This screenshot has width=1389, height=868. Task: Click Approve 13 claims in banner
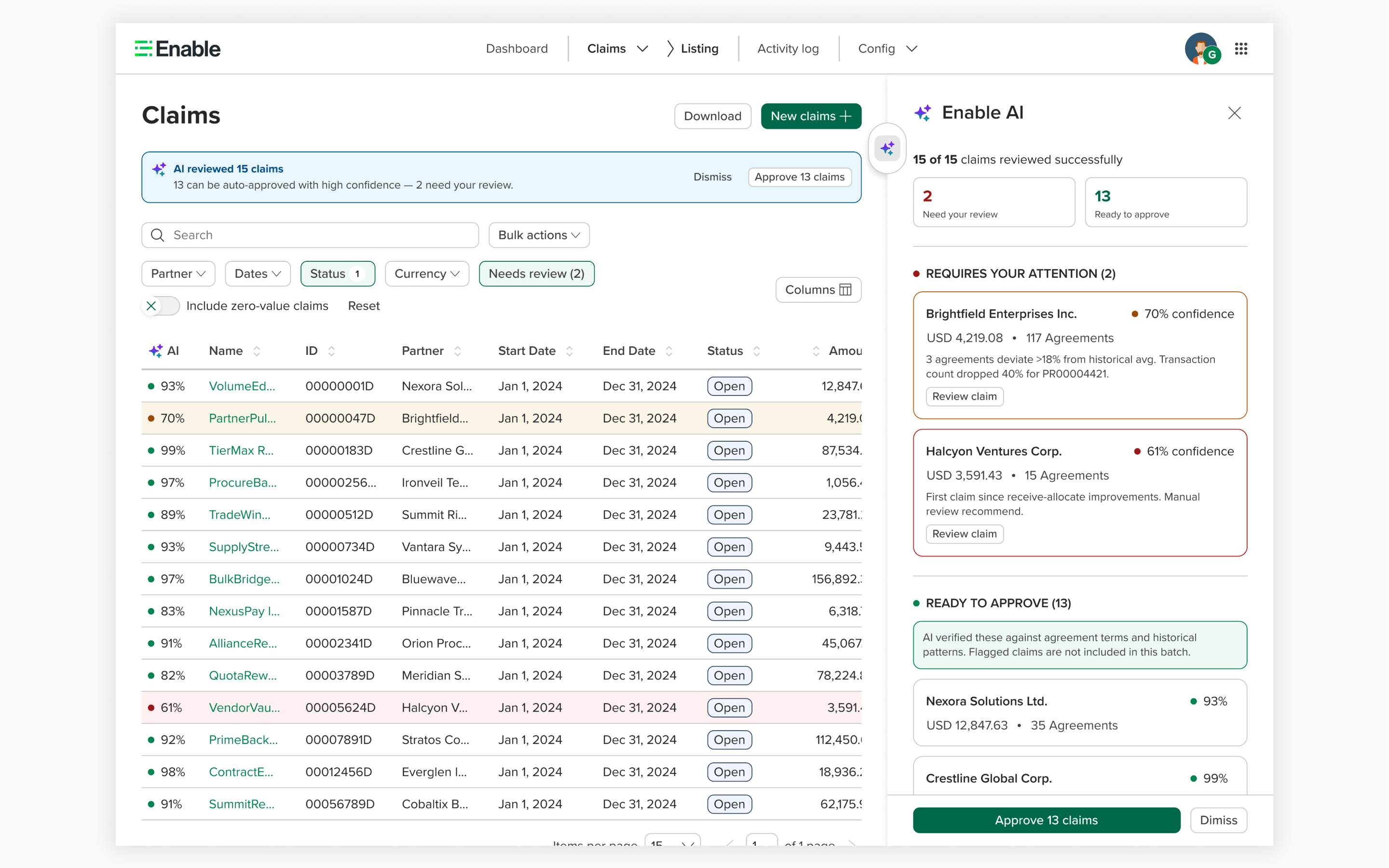(800, 177)
